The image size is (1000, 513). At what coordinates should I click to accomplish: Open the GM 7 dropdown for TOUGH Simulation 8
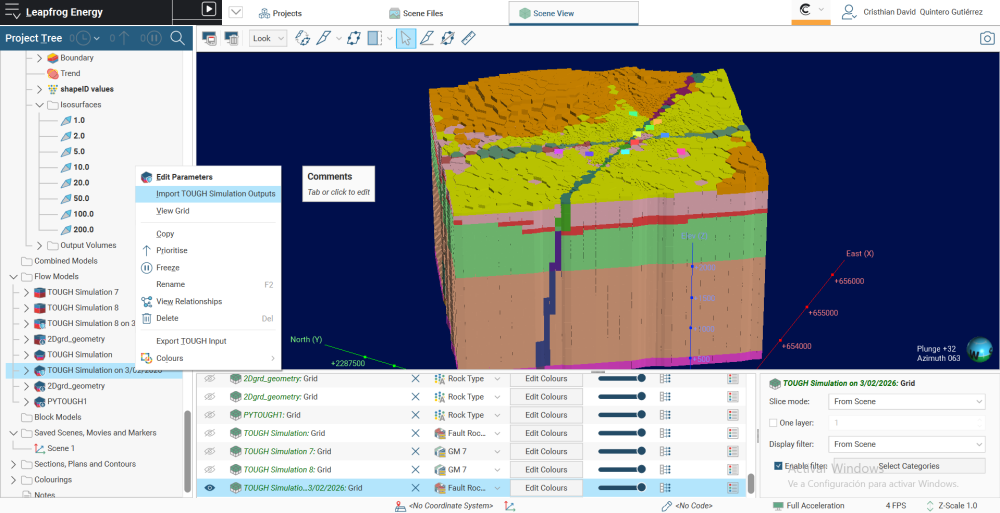[468, 470]
